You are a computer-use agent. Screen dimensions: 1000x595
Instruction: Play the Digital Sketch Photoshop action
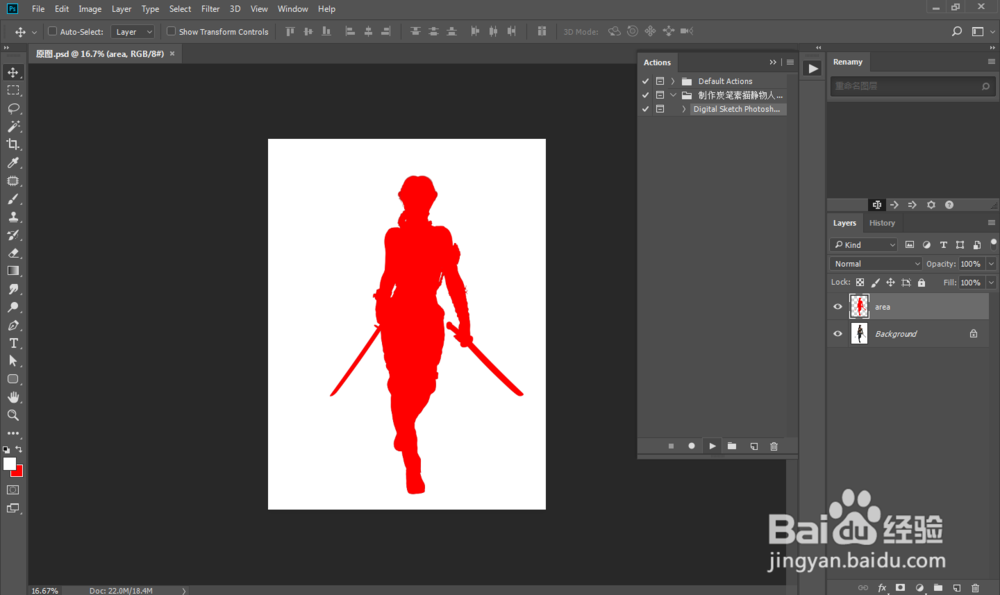click(x=712, y=446)
